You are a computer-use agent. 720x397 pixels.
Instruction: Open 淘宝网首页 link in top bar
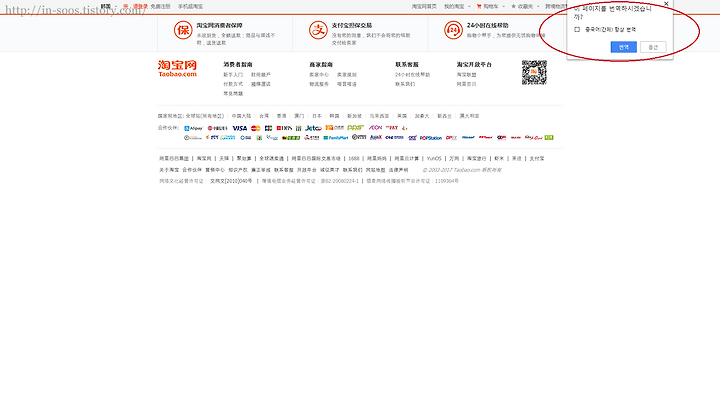coord(424,6)
